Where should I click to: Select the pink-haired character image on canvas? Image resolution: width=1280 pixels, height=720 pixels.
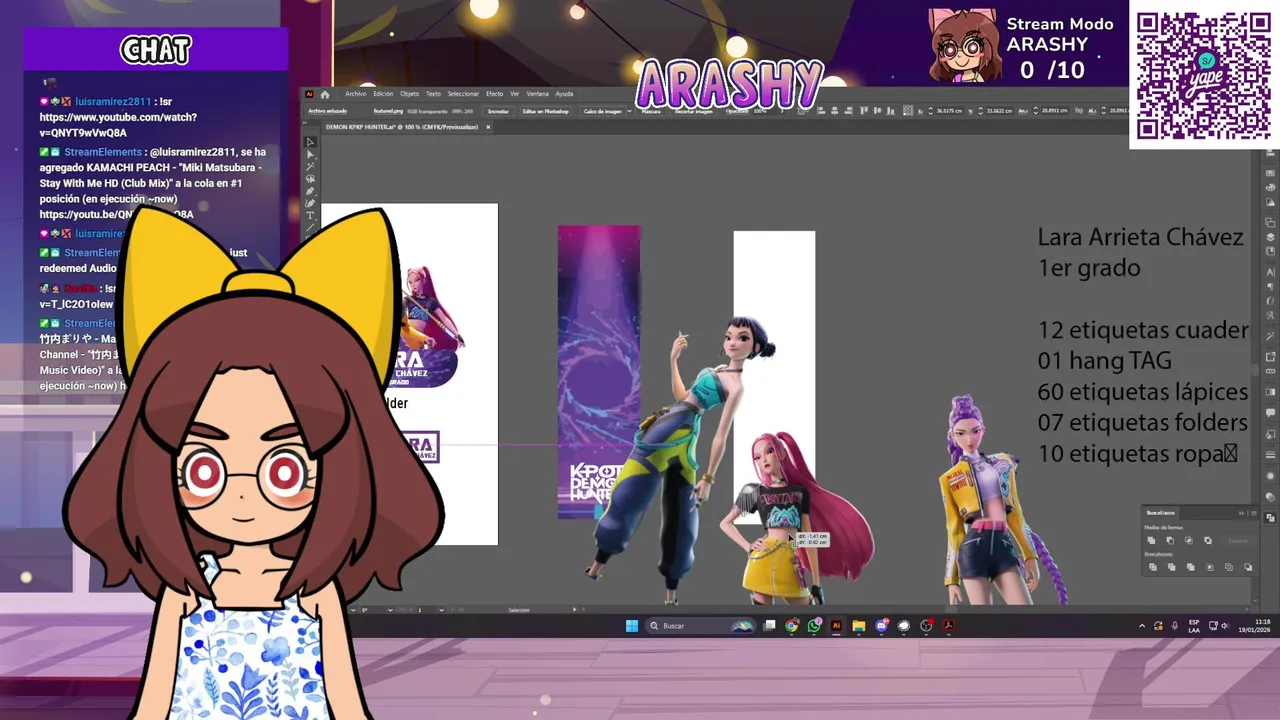(800, 520)
